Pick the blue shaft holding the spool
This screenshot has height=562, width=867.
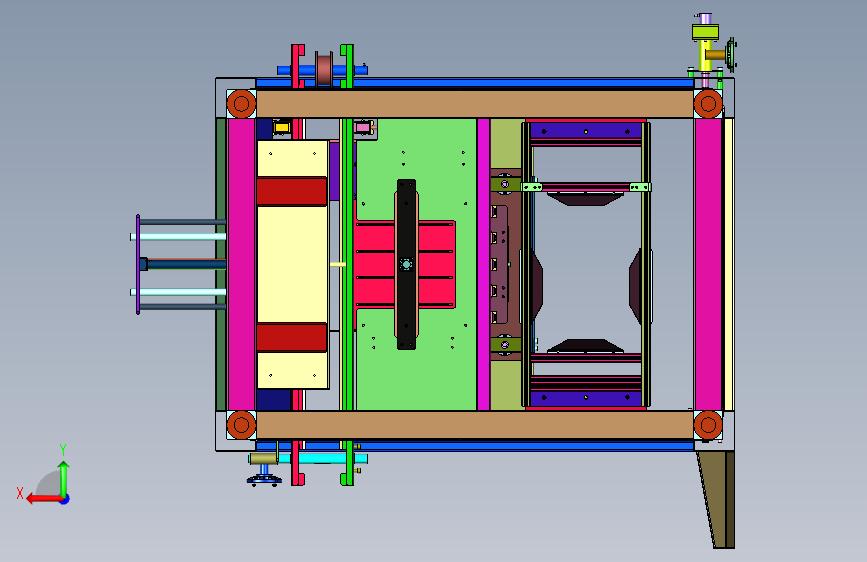[x=322, y=70]
